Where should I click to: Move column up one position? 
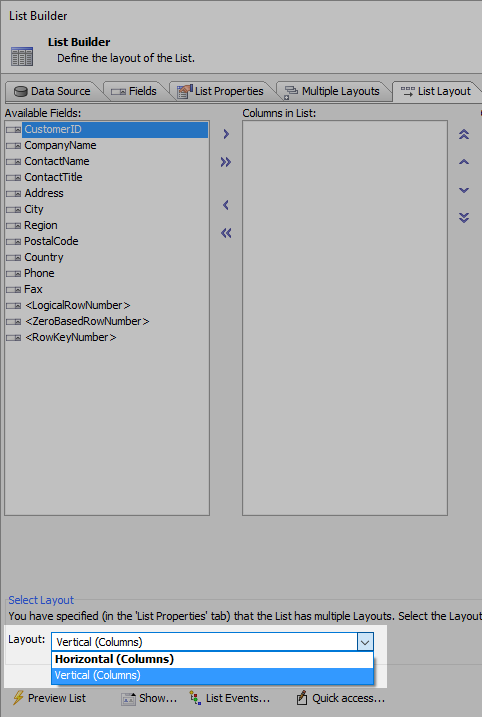point(464,162)
